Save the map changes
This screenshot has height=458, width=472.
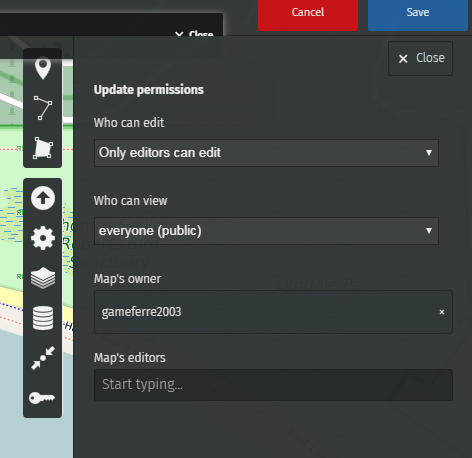[418, 14]
